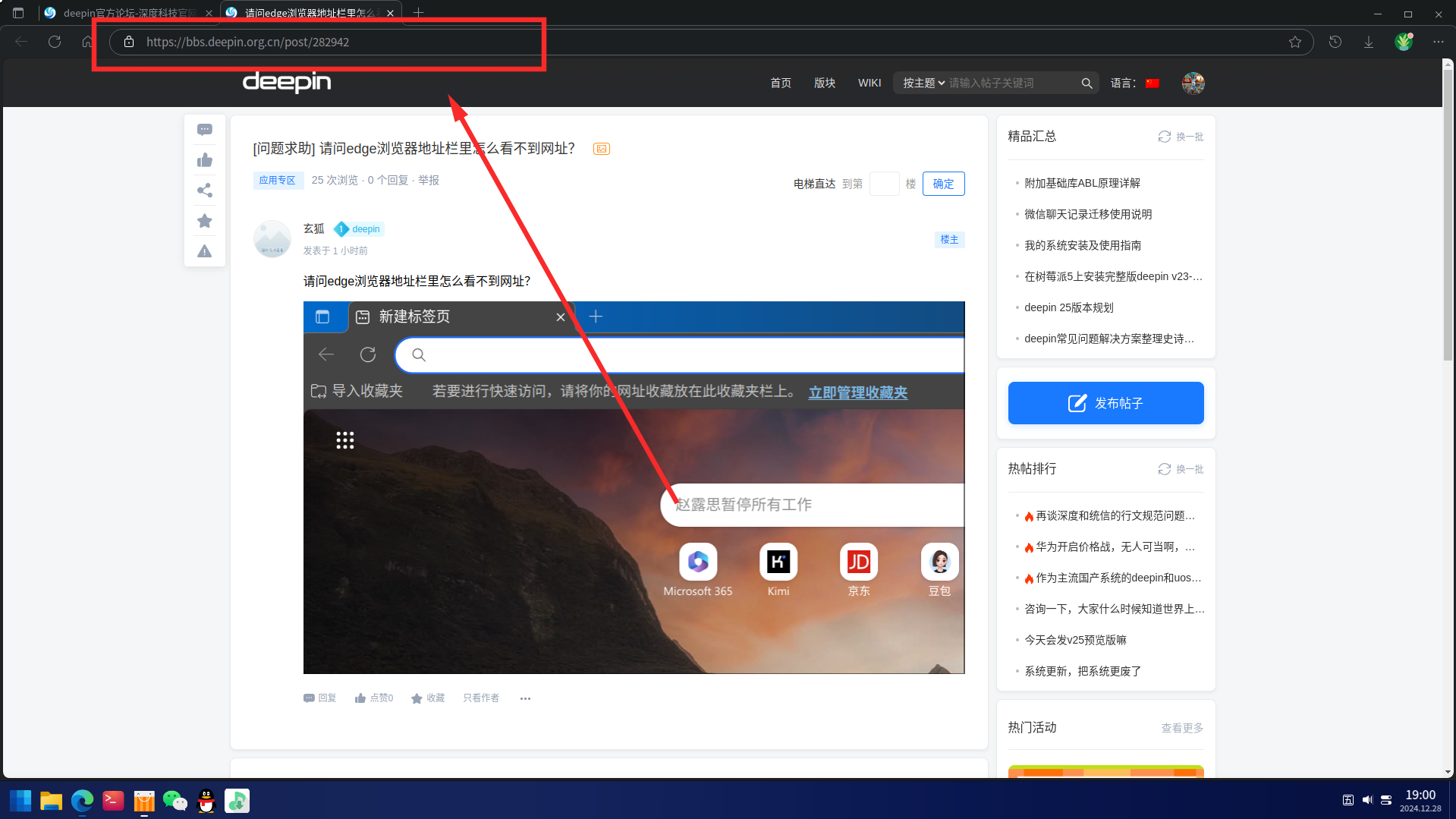Image resolution: width=1456 pixels, height=819 pixels.
Task: Click the sidebar share icon
Action: 205,191
